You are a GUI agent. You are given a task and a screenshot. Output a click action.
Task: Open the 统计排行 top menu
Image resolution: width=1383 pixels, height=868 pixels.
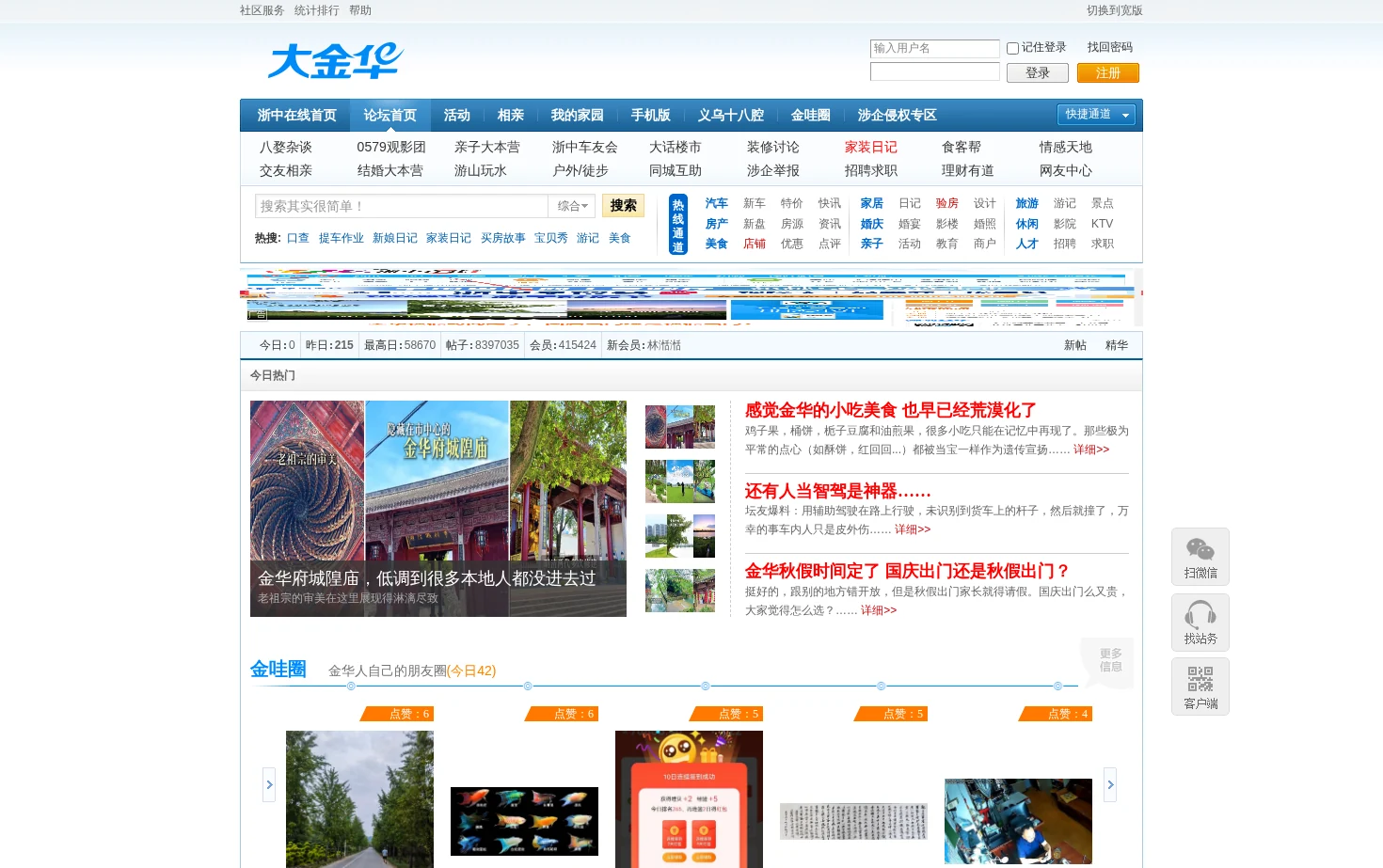[317, 10]
